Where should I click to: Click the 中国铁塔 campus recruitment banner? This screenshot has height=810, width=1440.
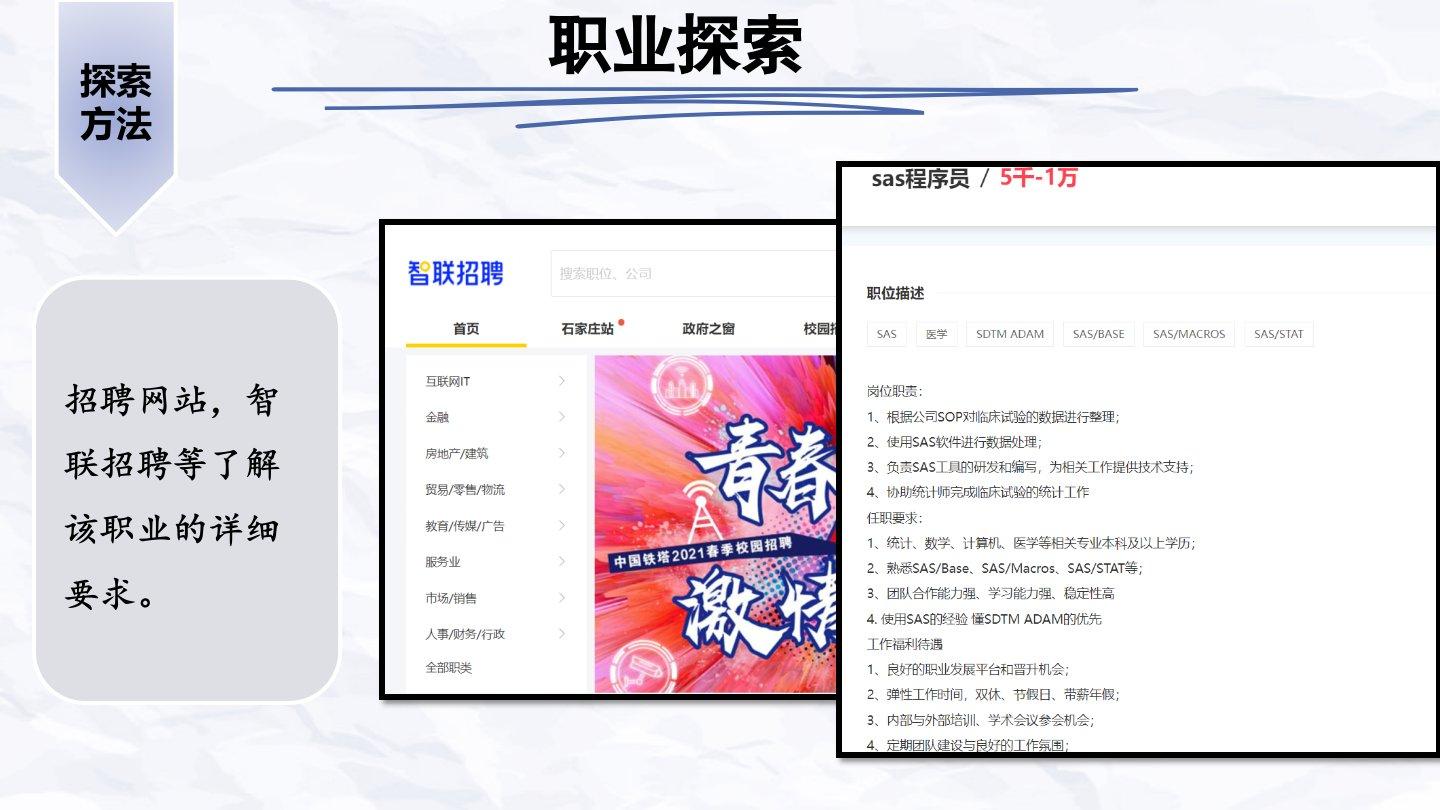[715, 524]
